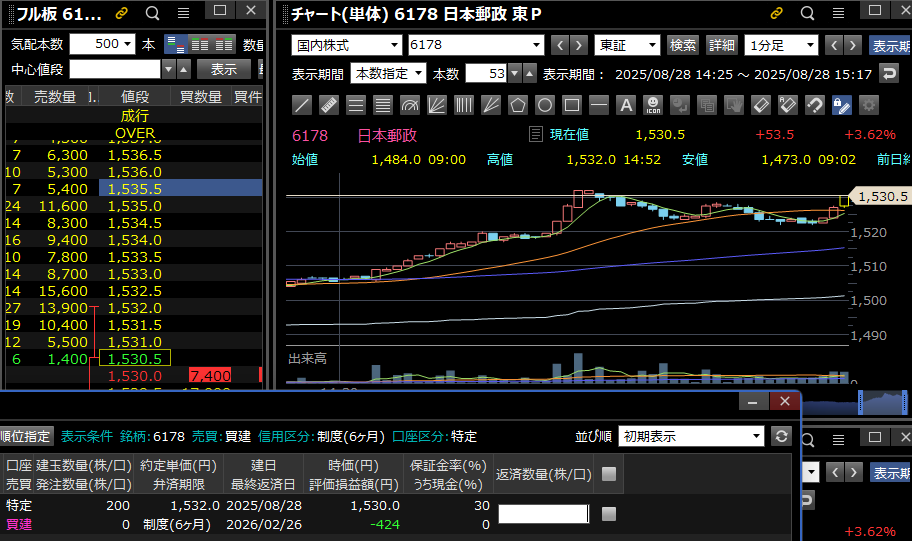Select the pitchfork angle-lines tool
The height and width of the screenshot is (541, 912).
tap(491, 105)
